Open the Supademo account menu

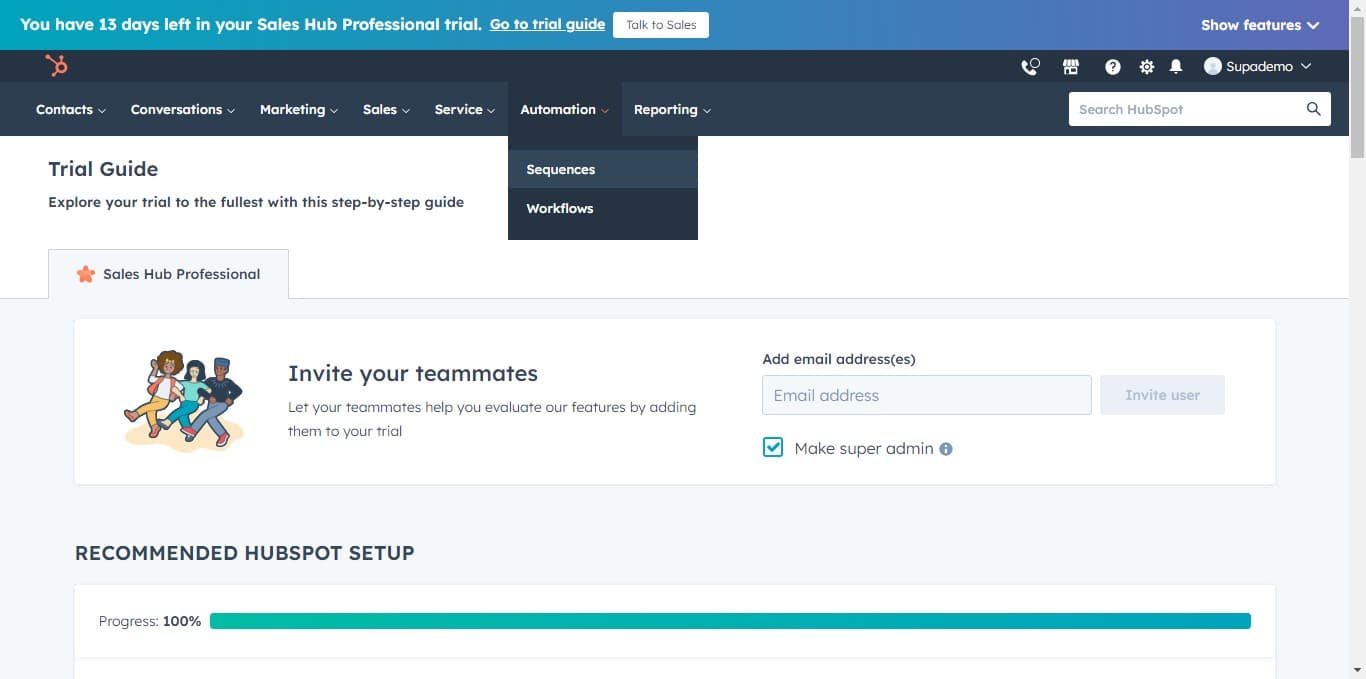point(1257,67)
